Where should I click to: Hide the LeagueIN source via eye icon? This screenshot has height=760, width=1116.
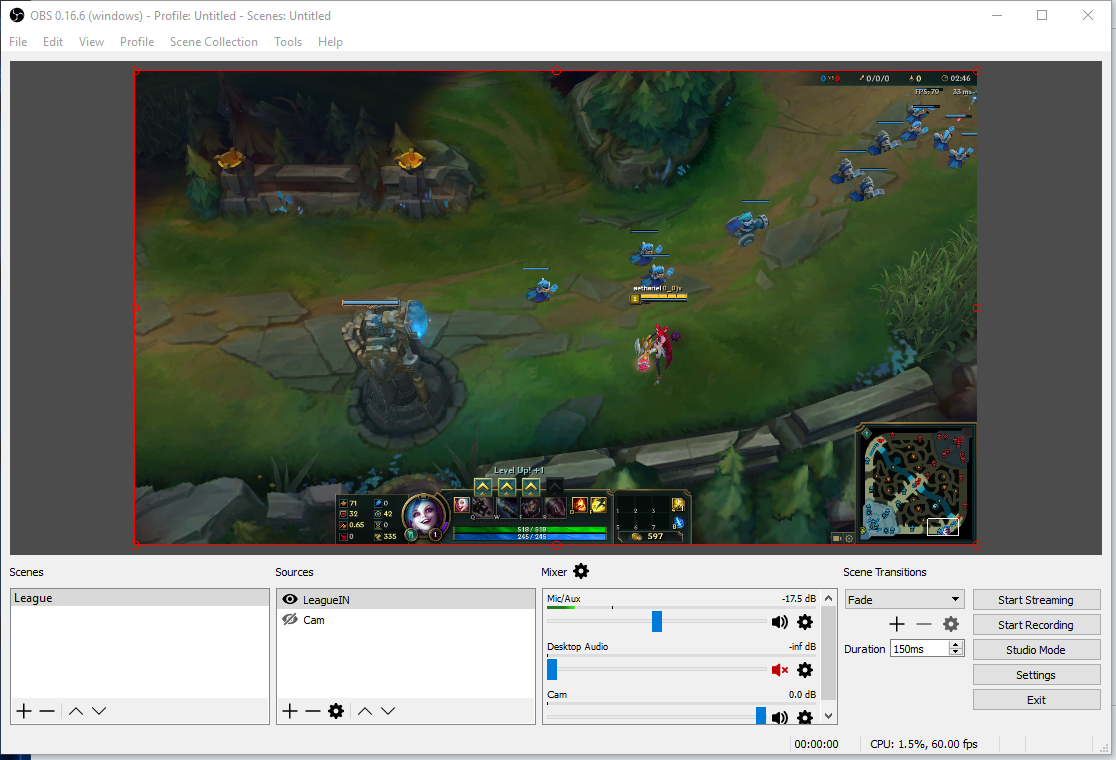290,599
